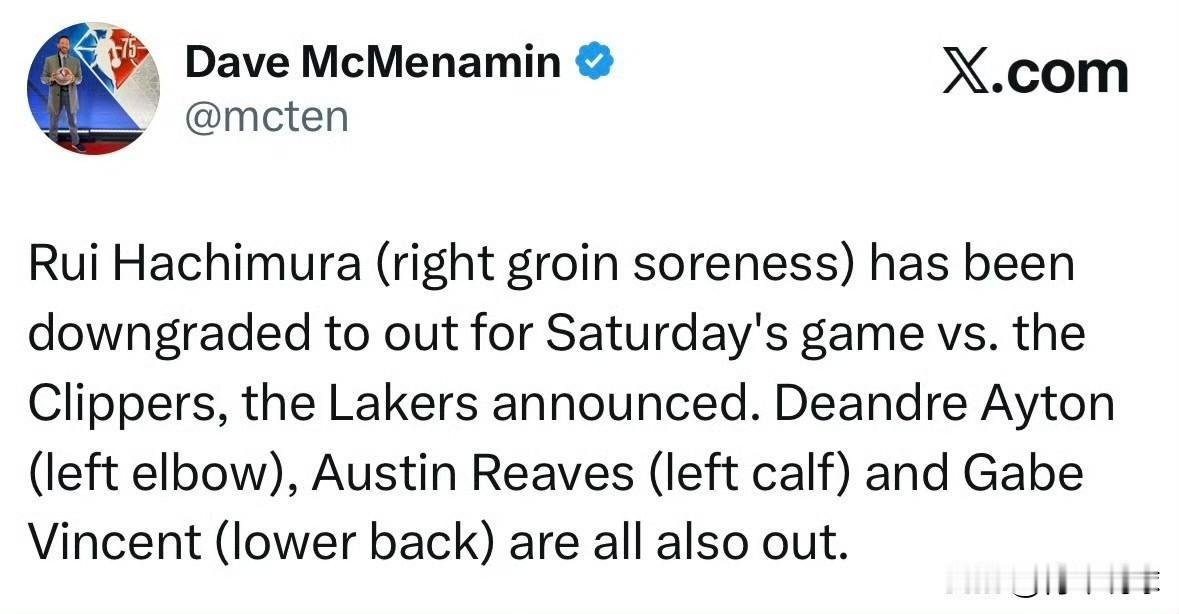1179x614 pixels.
Task: Click the blurred watermark at bottom right
Action: coord(1053,582)
